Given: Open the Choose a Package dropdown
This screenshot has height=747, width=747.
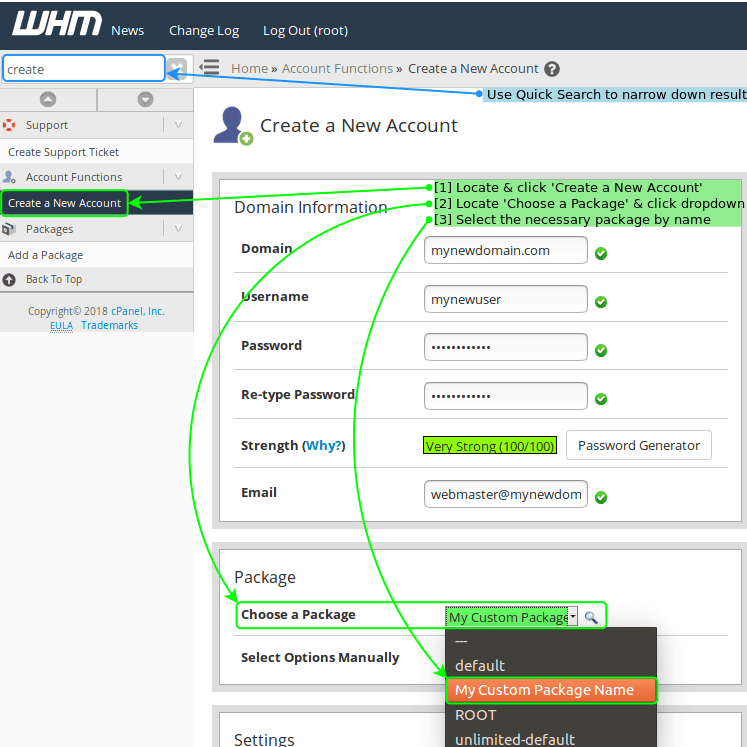Looking at the screenshot, I should (x=513, y=617).
